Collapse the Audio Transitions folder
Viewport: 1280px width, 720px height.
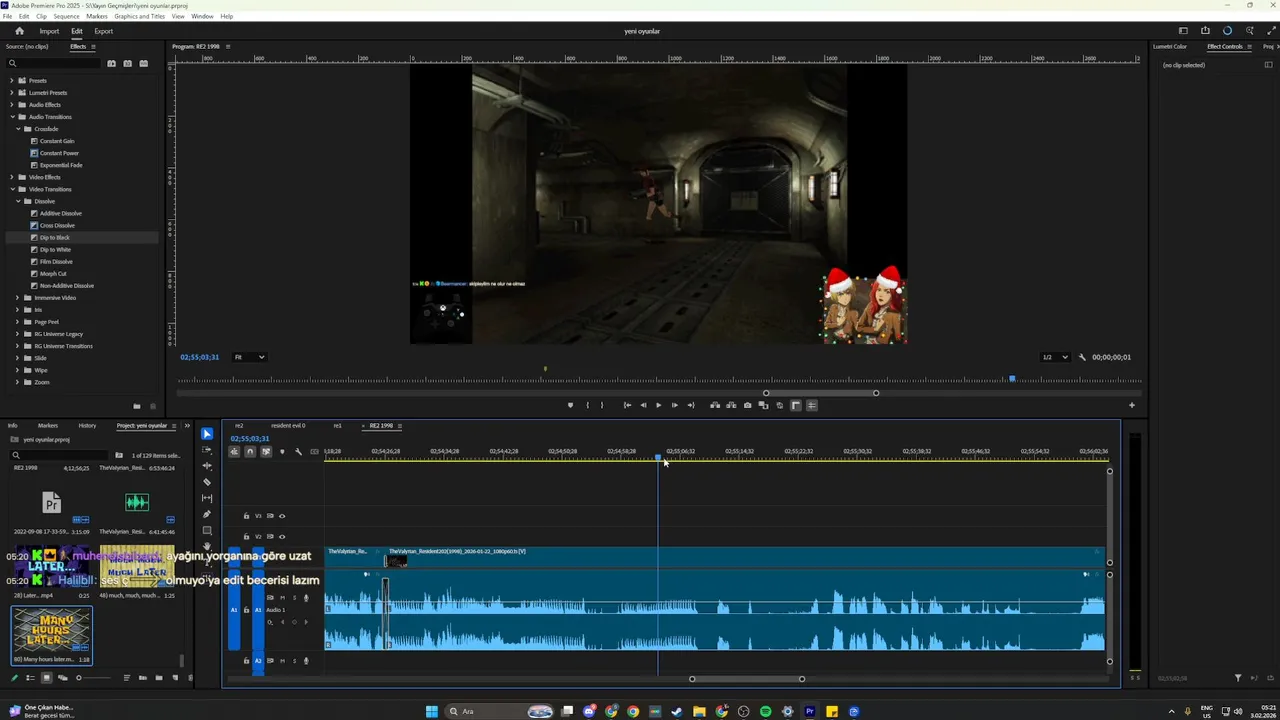(11, 117)
